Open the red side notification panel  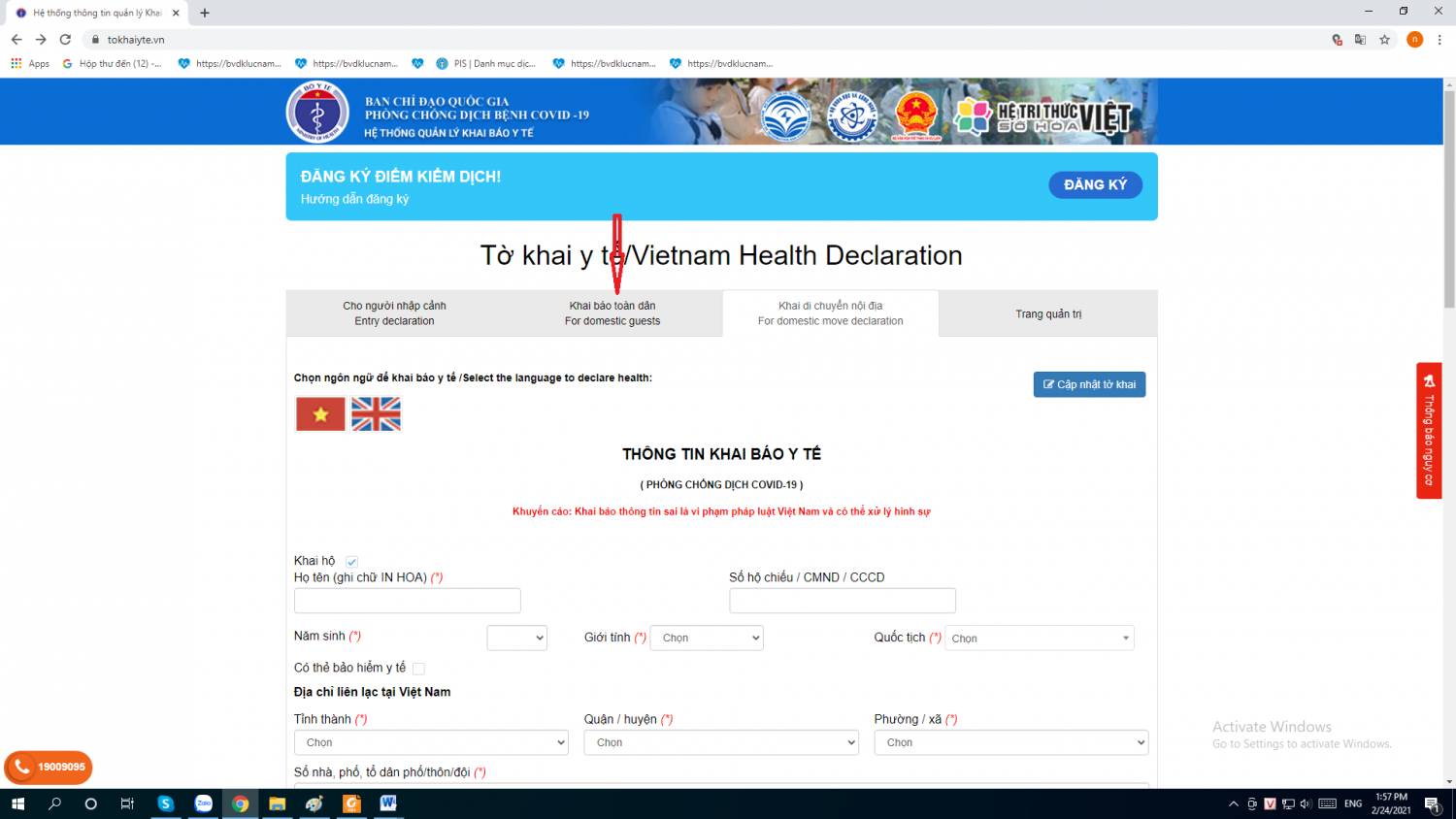pos(1428,431)
